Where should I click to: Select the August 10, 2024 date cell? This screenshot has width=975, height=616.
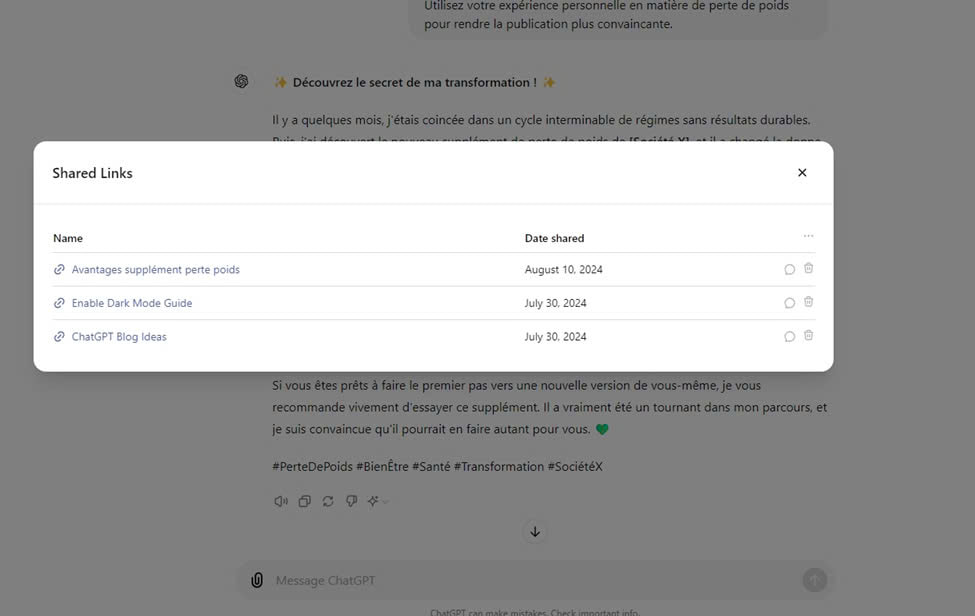[x=563, y=270]
